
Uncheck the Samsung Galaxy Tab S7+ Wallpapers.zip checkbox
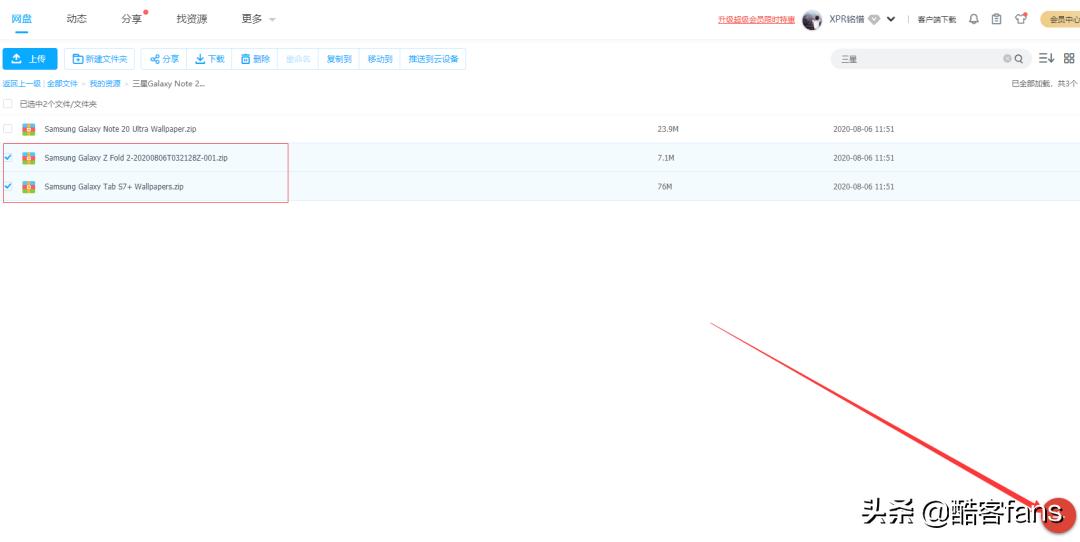8,187
